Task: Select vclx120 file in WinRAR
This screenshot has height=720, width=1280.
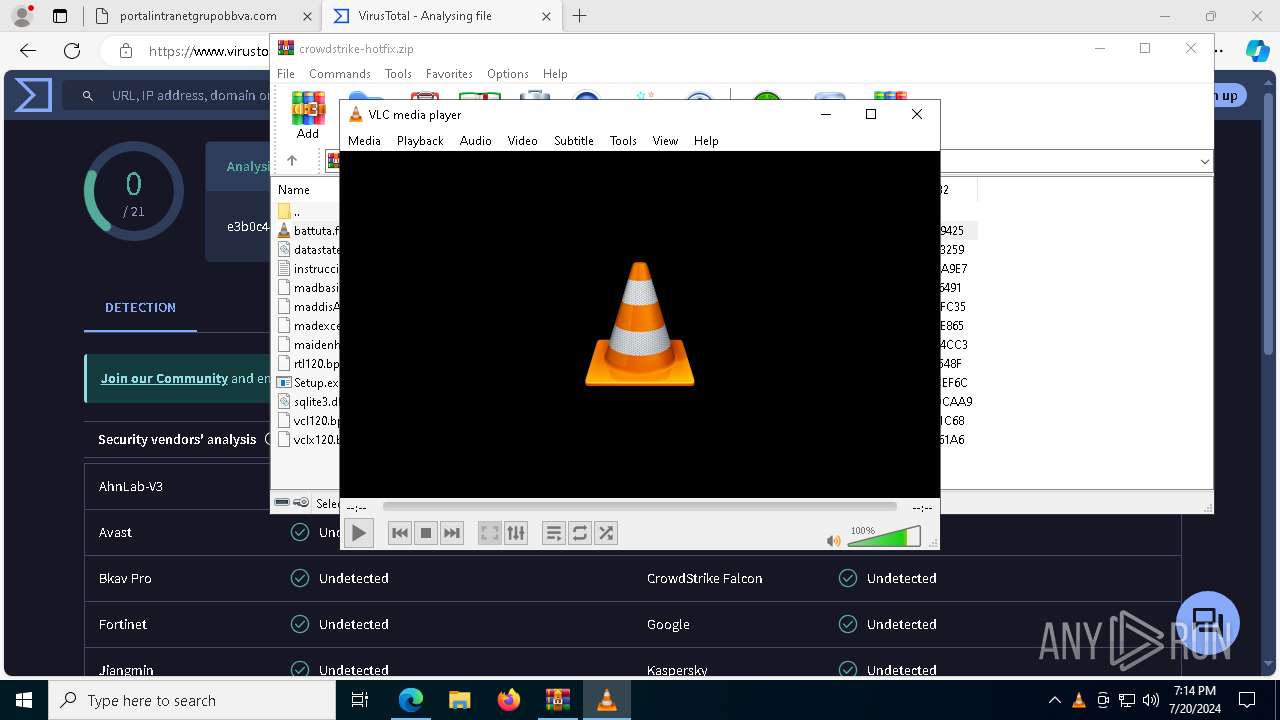Action: point(308,439)
